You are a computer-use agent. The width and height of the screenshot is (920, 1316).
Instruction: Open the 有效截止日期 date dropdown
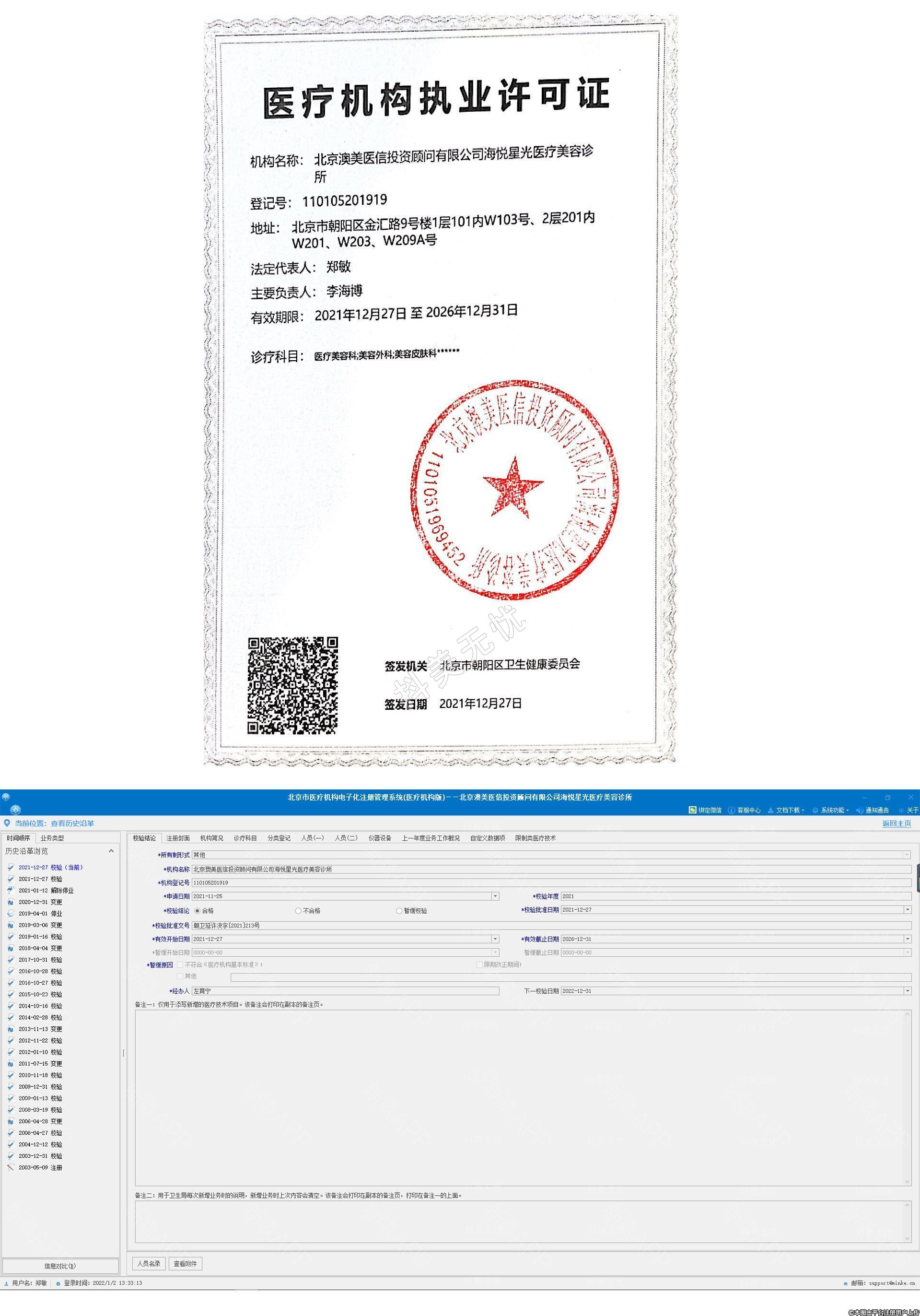[x=907, y=939]
